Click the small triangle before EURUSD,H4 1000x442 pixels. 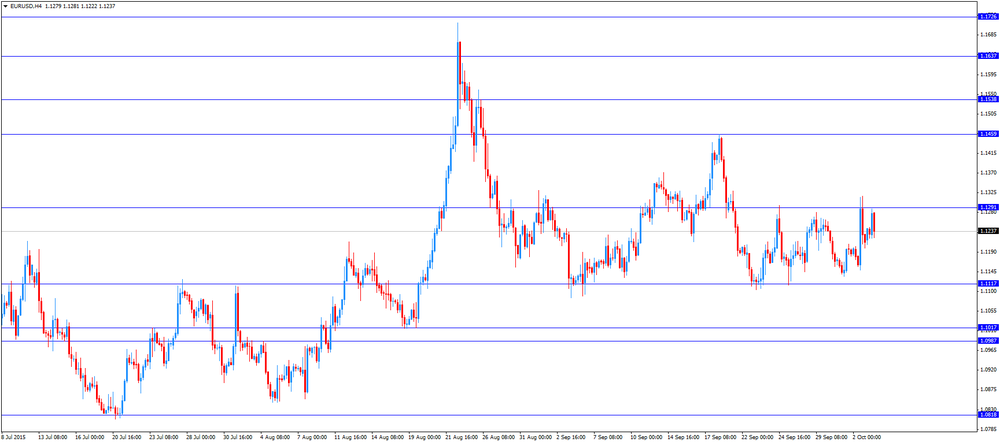coord(4,6)
